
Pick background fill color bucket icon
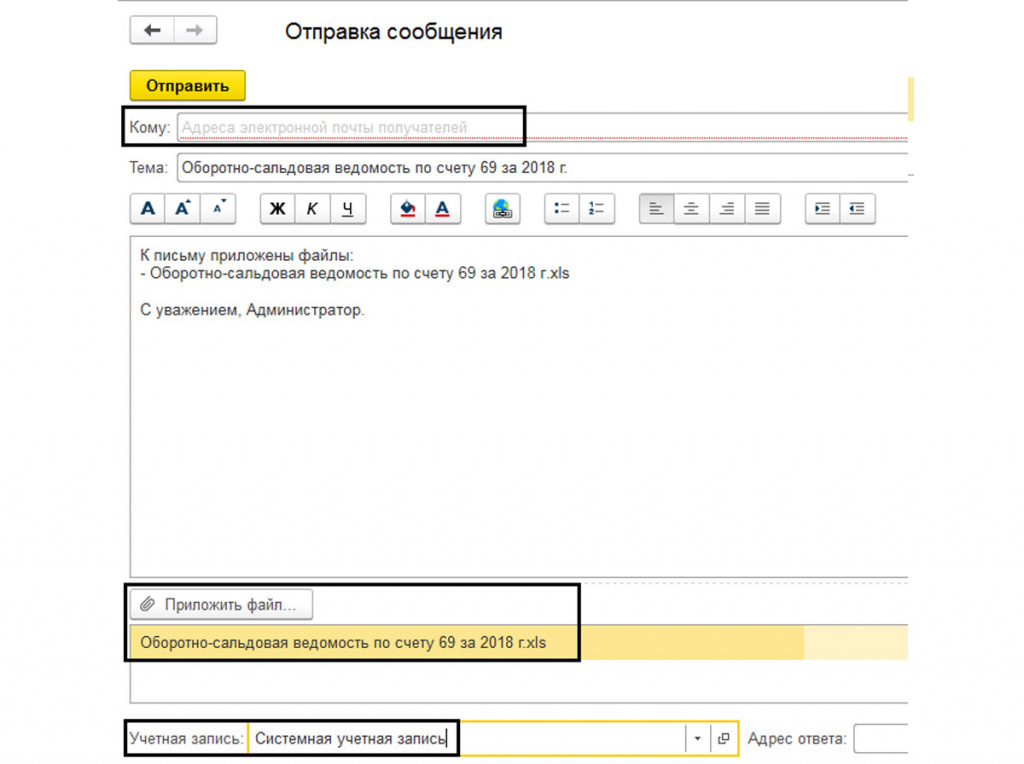[408, 209]
